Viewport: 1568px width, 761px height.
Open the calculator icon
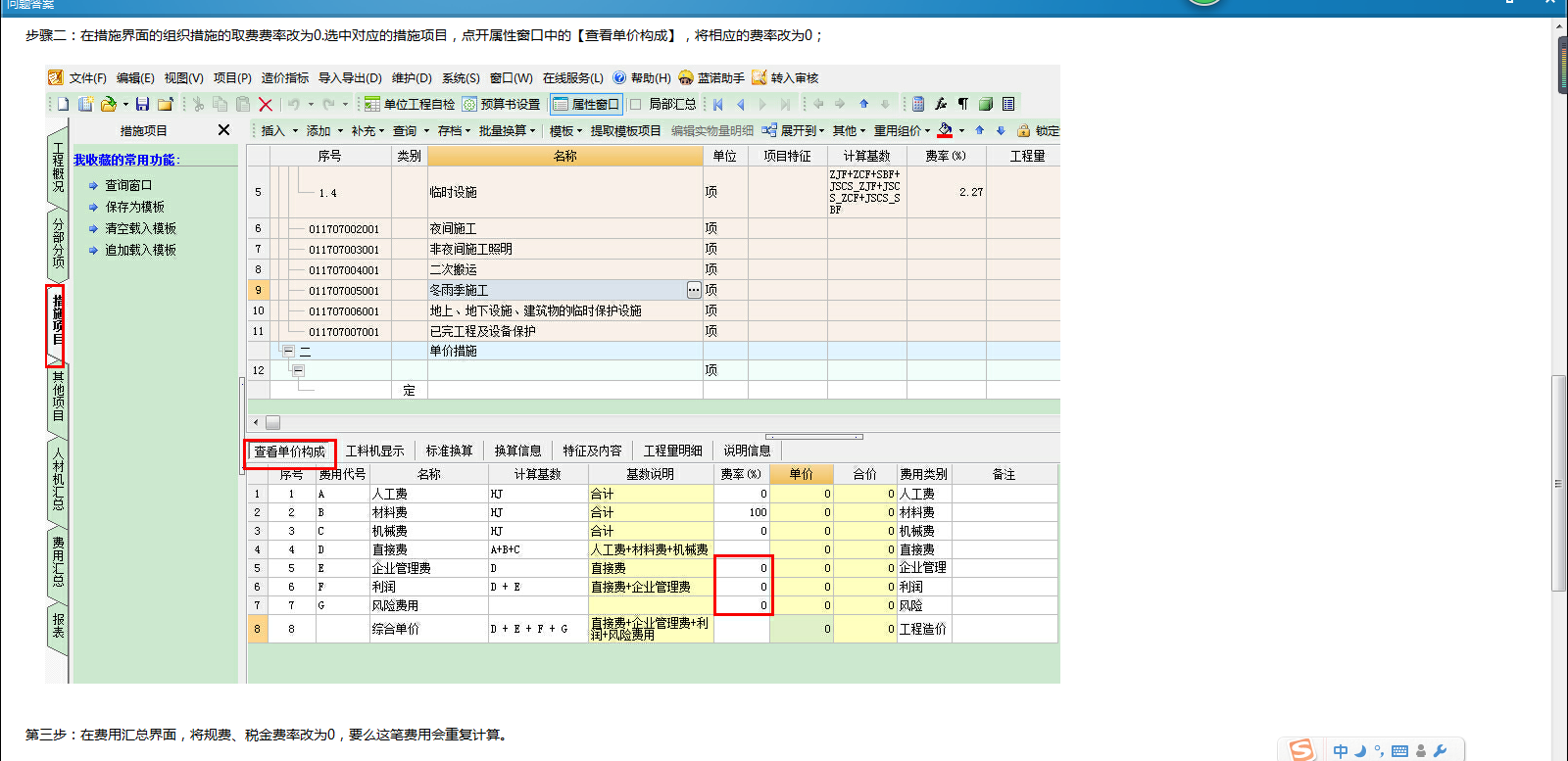(918, 104)
